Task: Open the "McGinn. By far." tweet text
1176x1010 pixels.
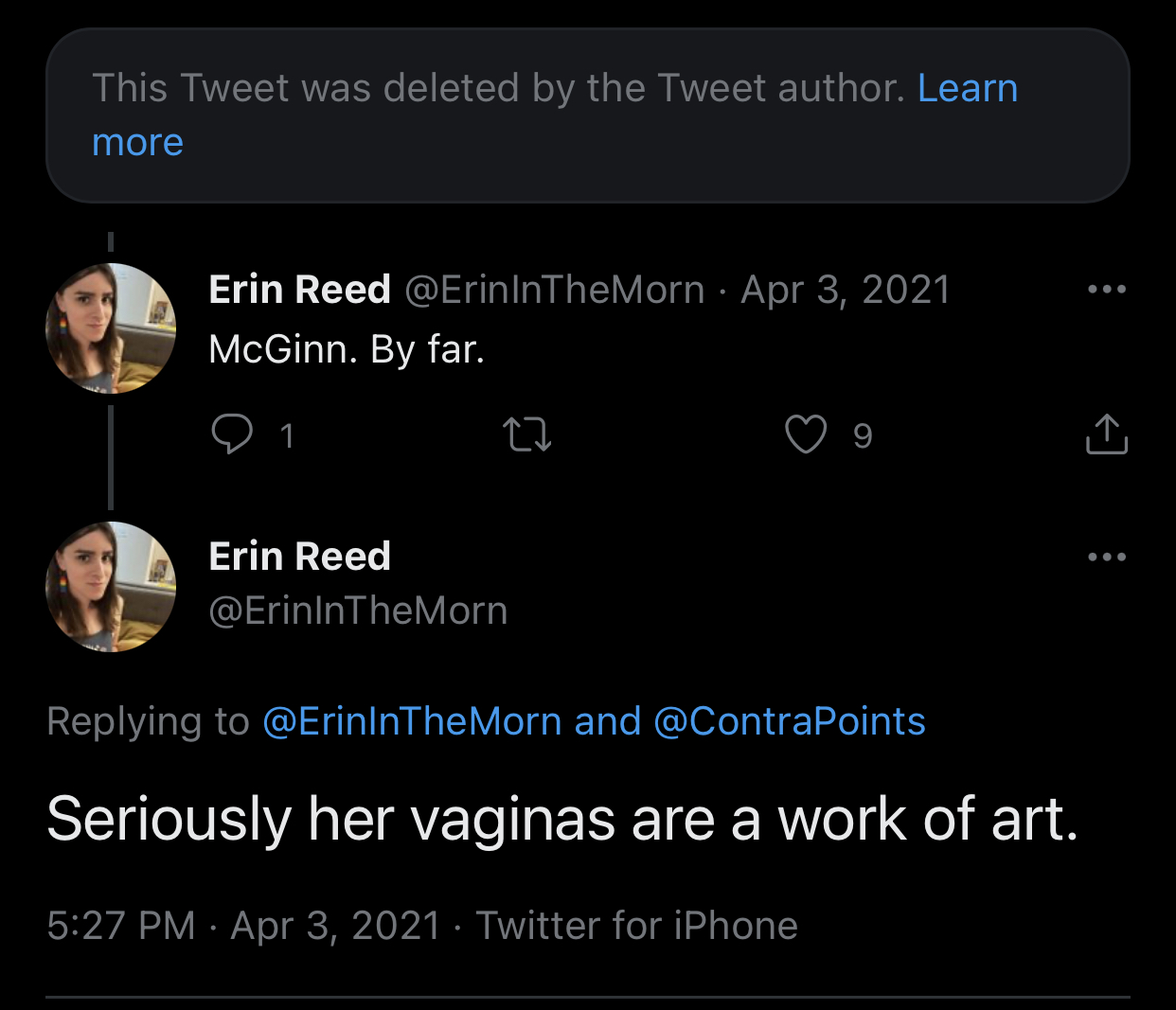Action: (347, 350)
